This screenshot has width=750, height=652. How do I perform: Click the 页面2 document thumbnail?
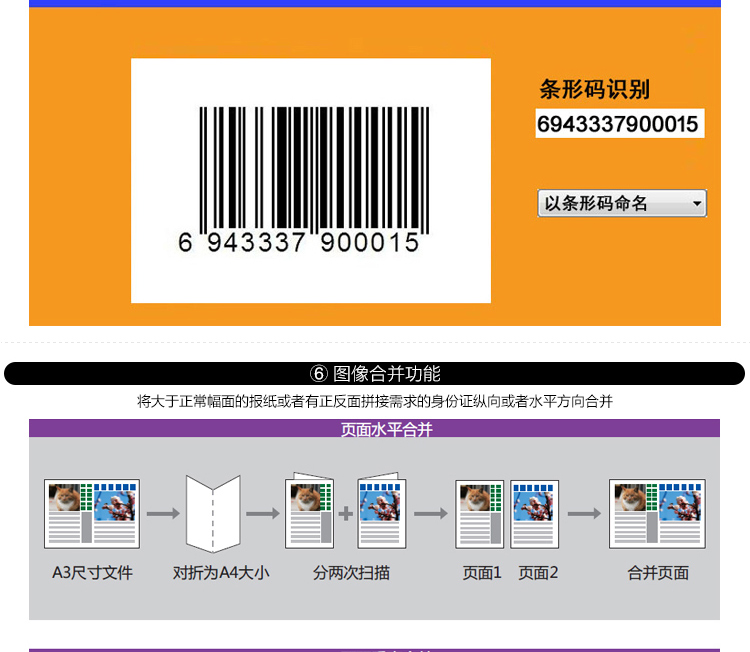pos(535,514)
